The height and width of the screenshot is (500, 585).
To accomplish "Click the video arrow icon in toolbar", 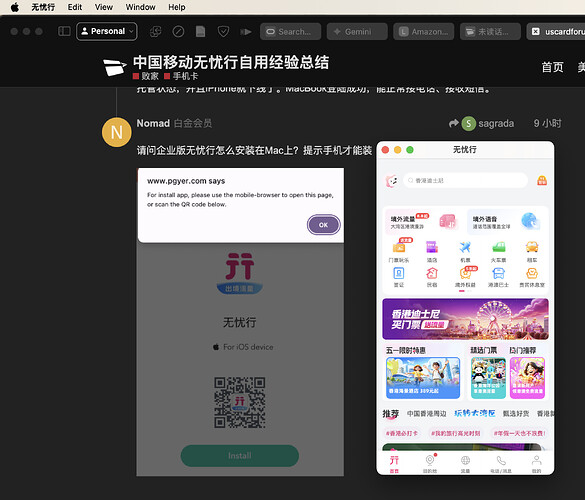I will [x=245, y=32].
